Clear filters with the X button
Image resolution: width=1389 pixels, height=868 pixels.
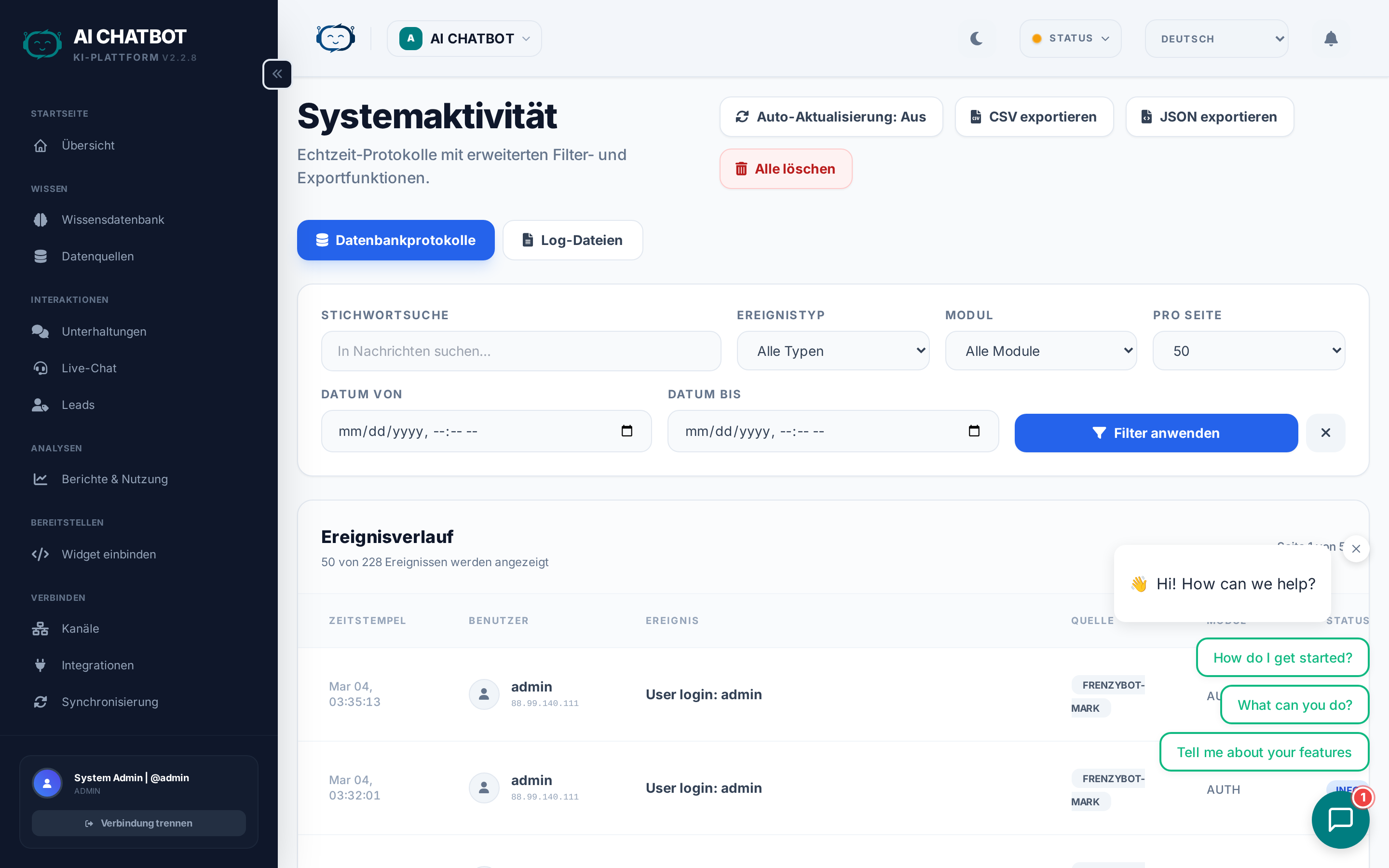(x=1325, y=433)
